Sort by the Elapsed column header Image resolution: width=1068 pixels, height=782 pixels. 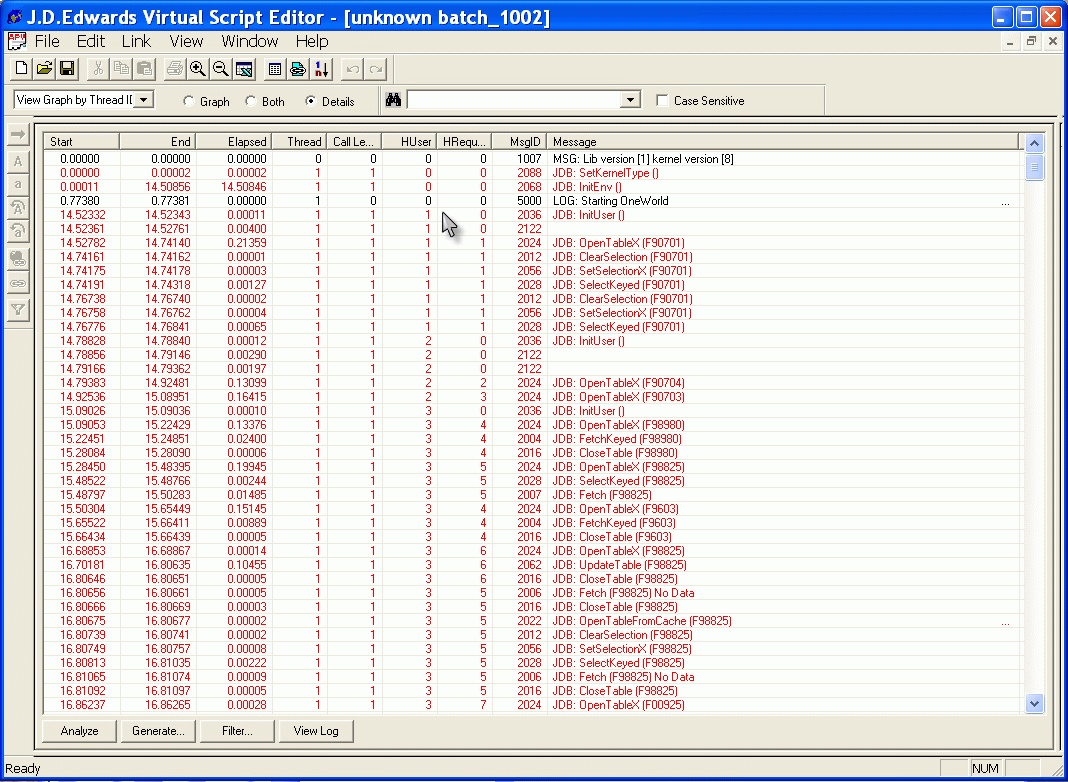click(234, 142)
